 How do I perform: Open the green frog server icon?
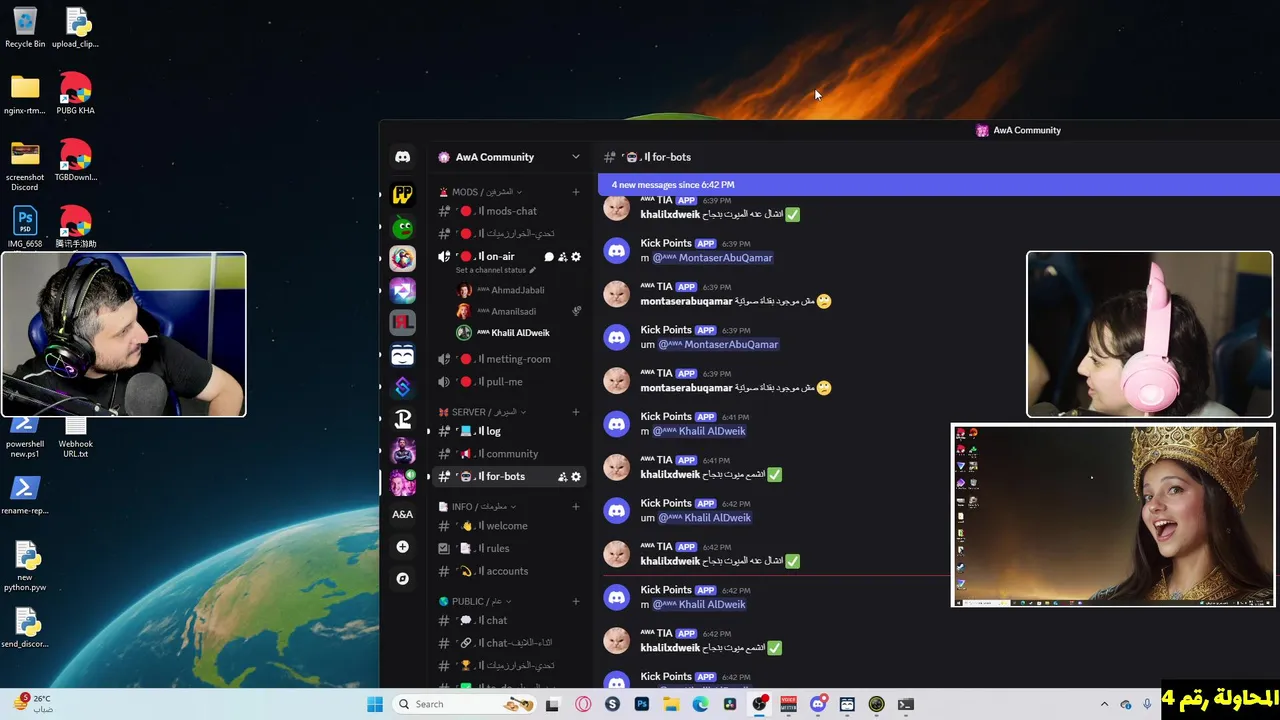coord(402,226)
